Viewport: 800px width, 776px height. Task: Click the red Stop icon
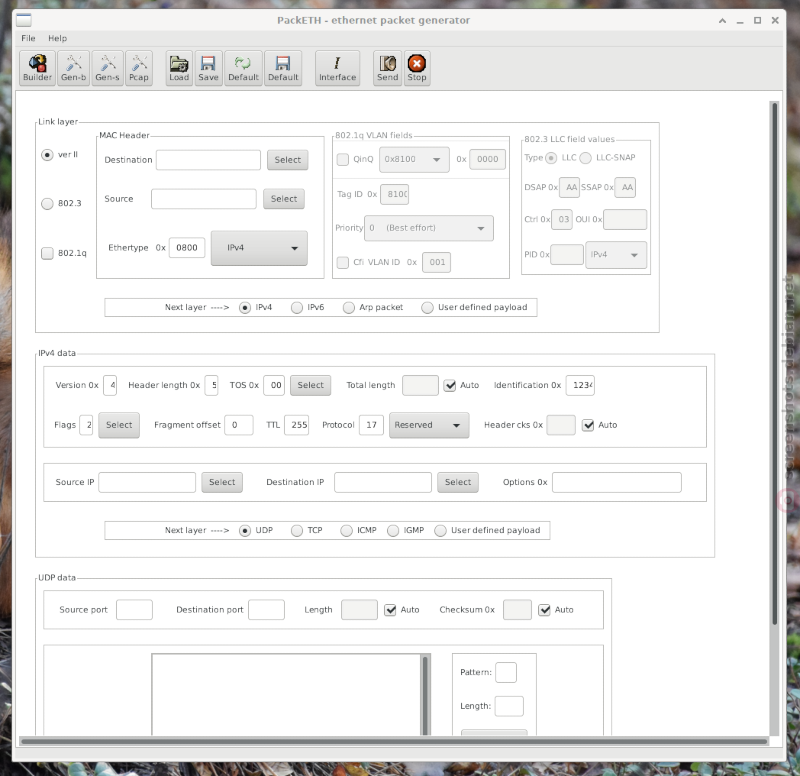pos(417,68)
